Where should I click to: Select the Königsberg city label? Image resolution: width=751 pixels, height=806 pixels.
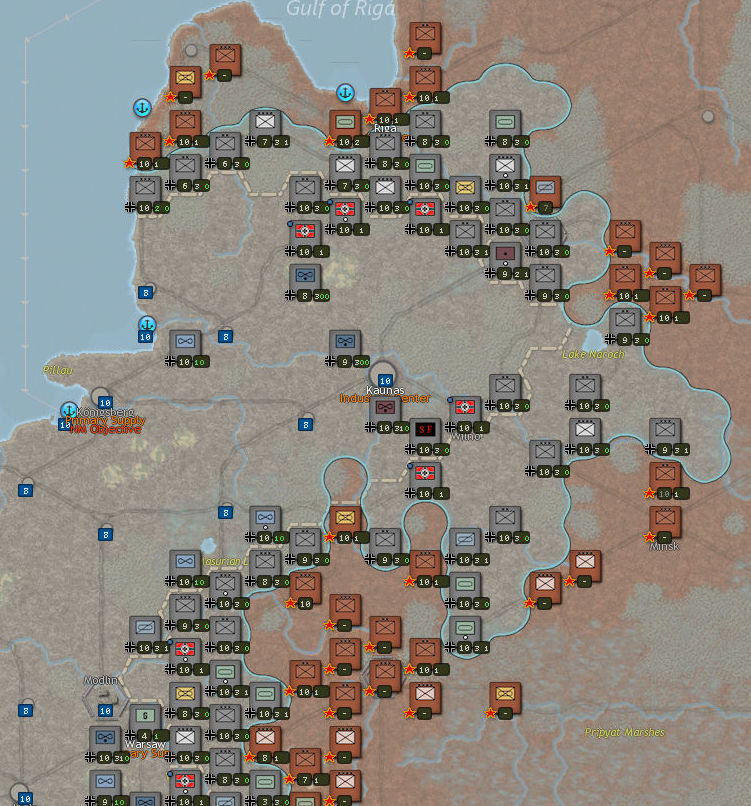pos(106,412)
